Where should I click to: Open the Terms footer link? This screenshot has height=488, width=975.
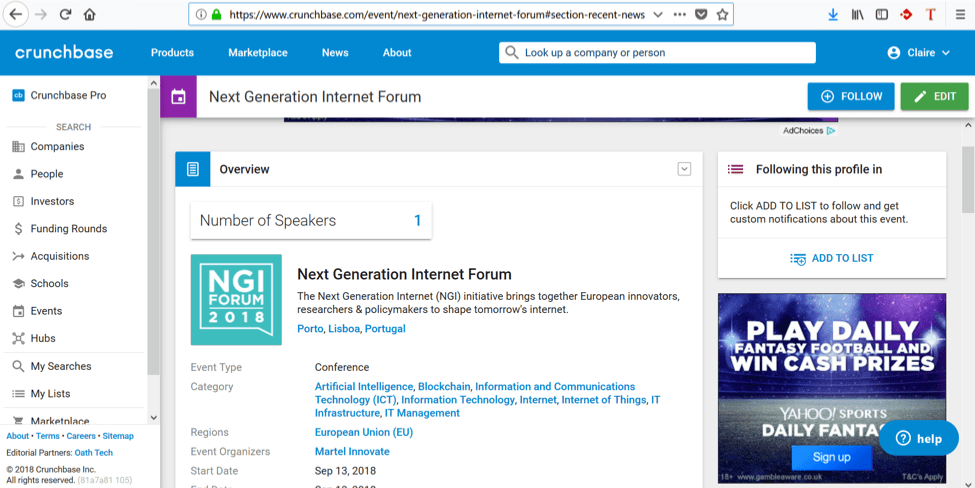pos(48,436)
